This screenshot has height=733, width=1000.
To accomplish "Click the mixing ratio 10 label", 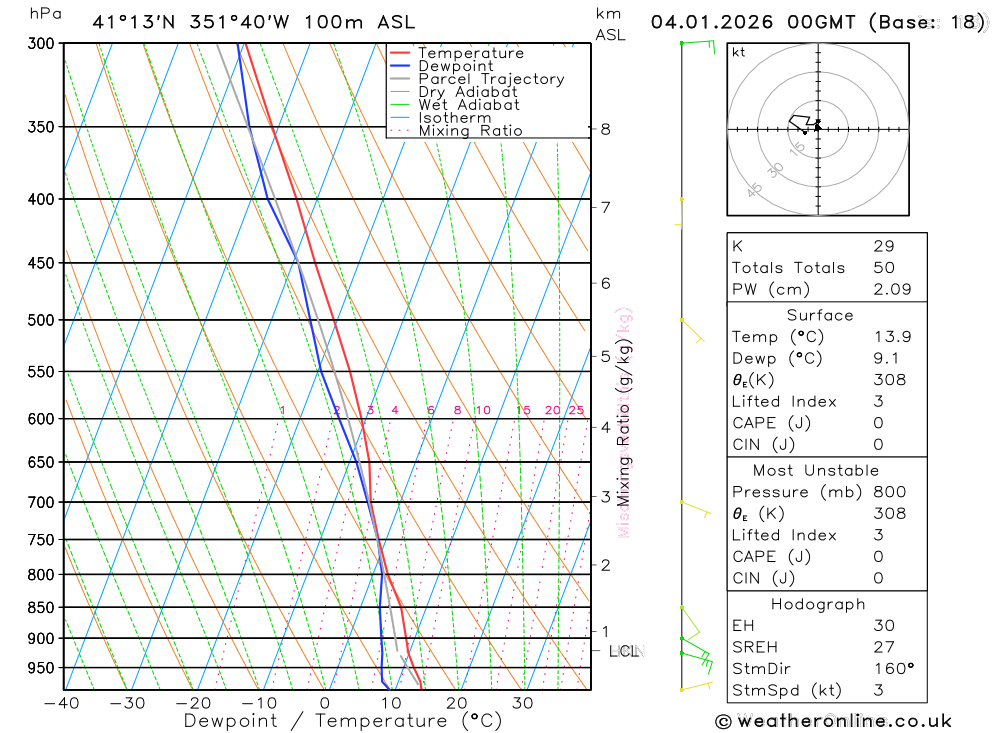I will [x=483, y=410].
